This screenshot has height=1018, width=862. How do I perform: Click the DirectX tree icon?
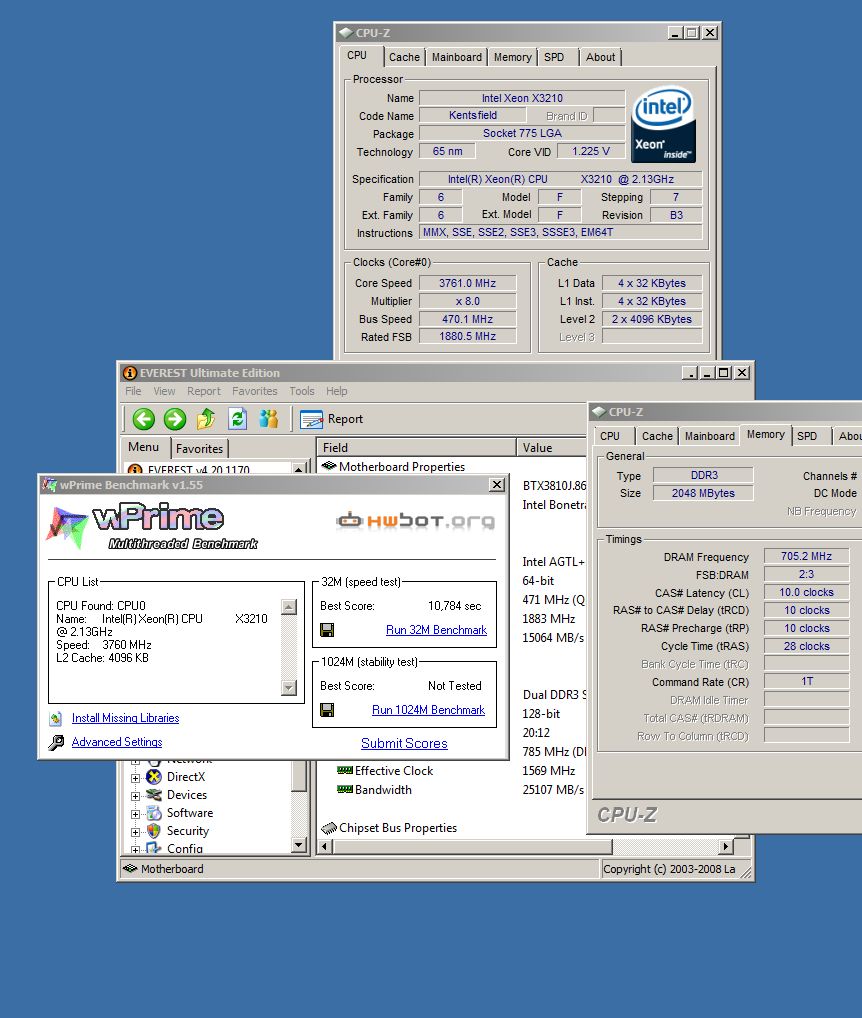pos(154,776)
